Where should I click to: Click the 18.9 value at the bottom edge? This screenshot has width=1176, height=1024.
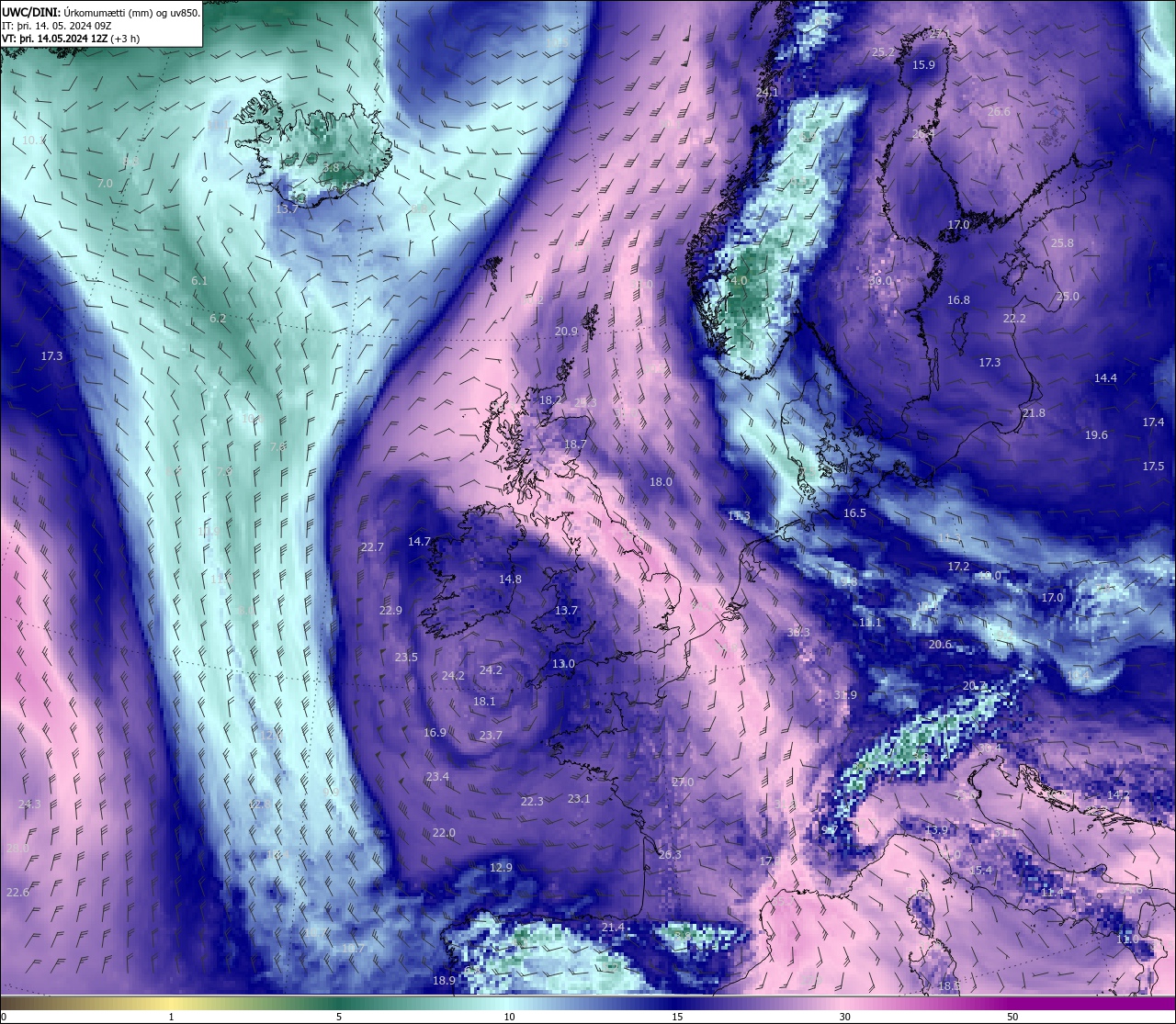[444, 981]
